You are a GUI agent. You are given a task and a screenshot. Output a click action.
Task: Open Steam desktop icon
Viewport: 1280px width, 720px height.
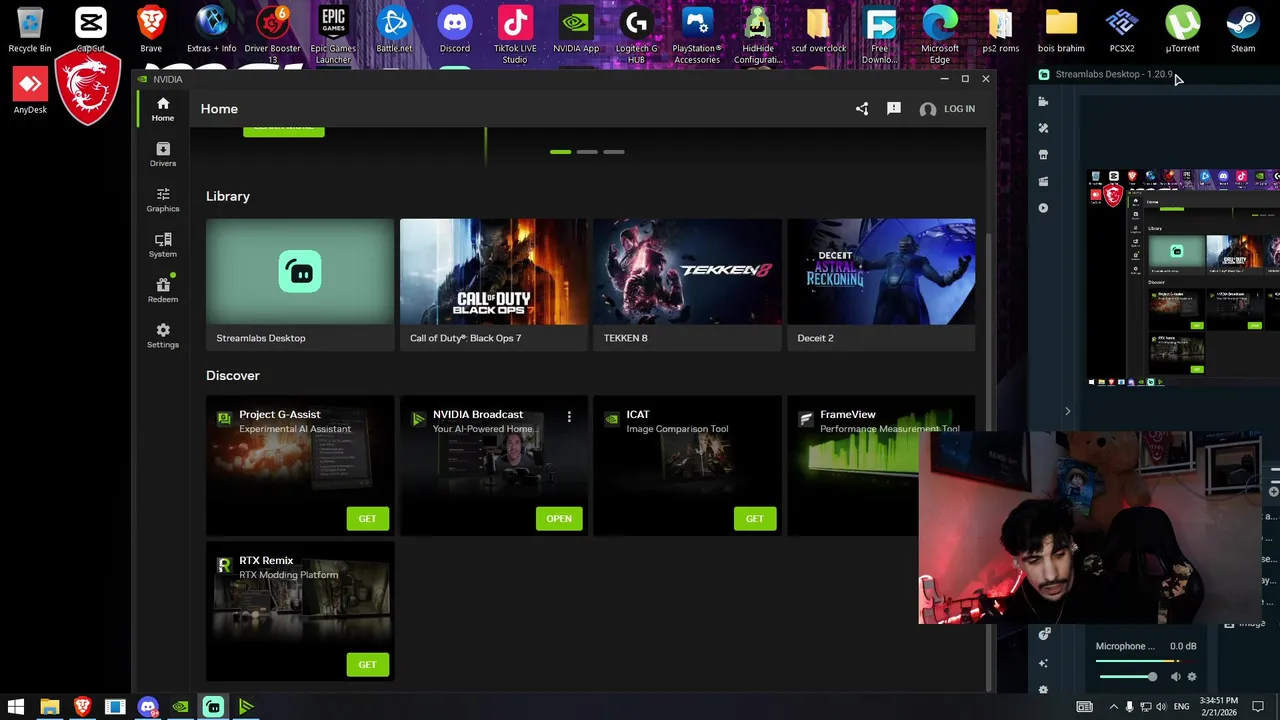(1243, 30)
